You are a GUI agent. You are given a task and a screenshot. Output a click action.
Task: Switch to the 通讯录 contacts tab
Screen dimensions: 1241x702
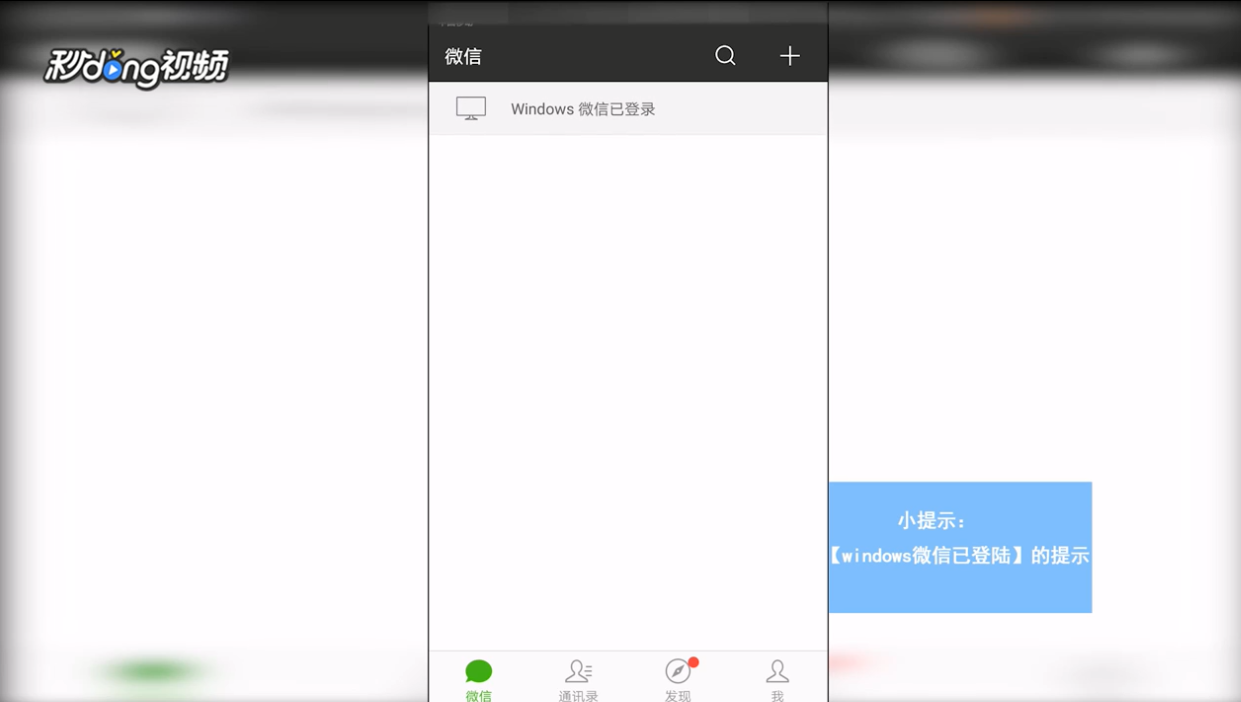[x=578, y=680]
